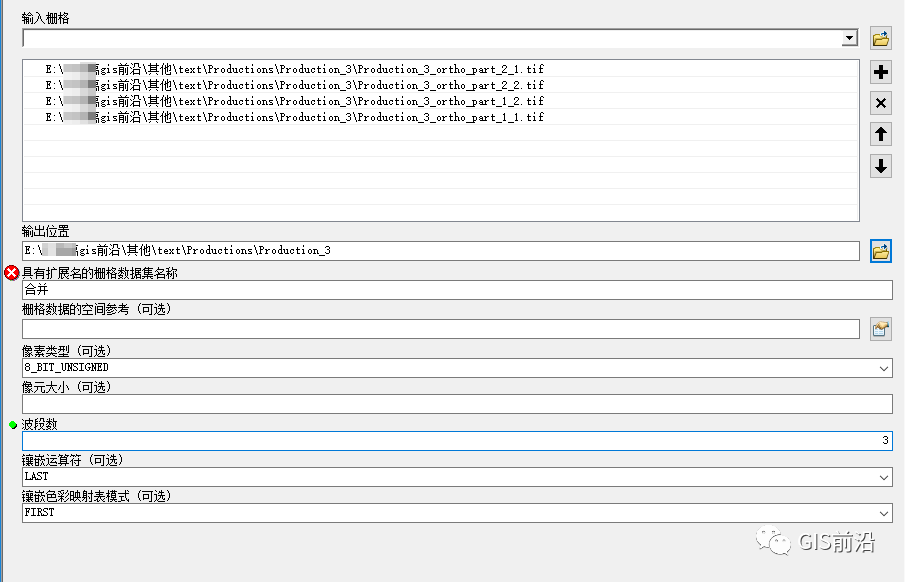Screen dimensions: 905x582
Task: Click raster dataset name field containing 合并
Action: (x=457, y=290)
